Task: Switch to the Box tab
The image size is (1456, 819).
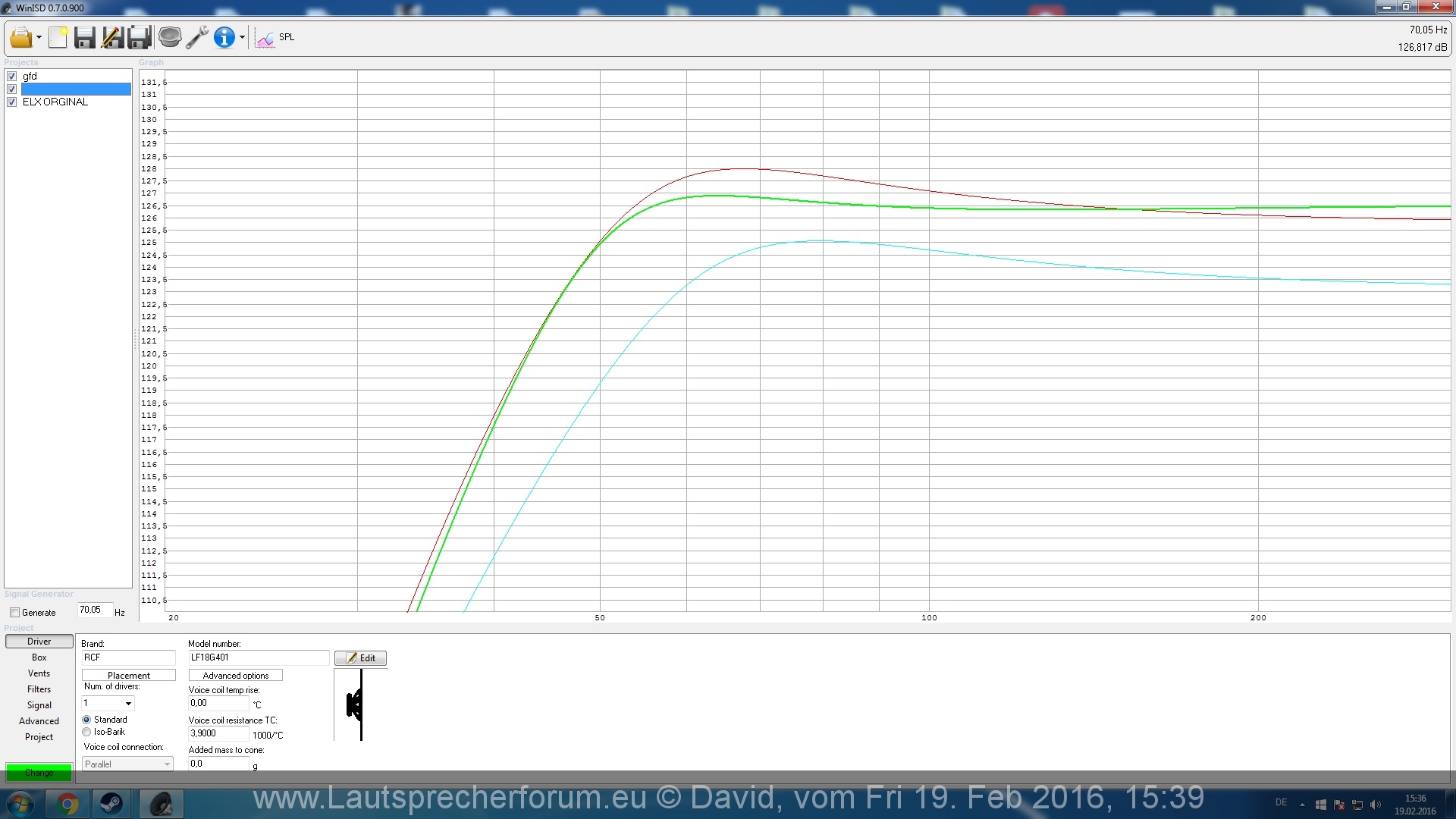Action: click(39, 657)
